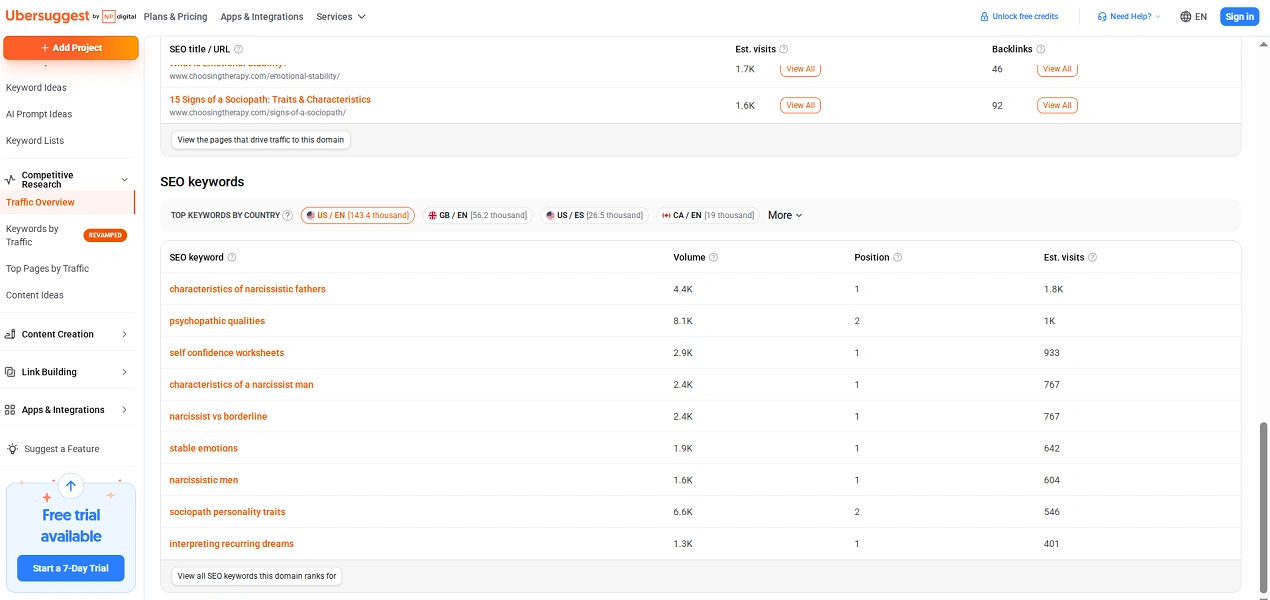Select the US / EN country filter
Screen dimensions: 1270x600
(x=358, y=215)
